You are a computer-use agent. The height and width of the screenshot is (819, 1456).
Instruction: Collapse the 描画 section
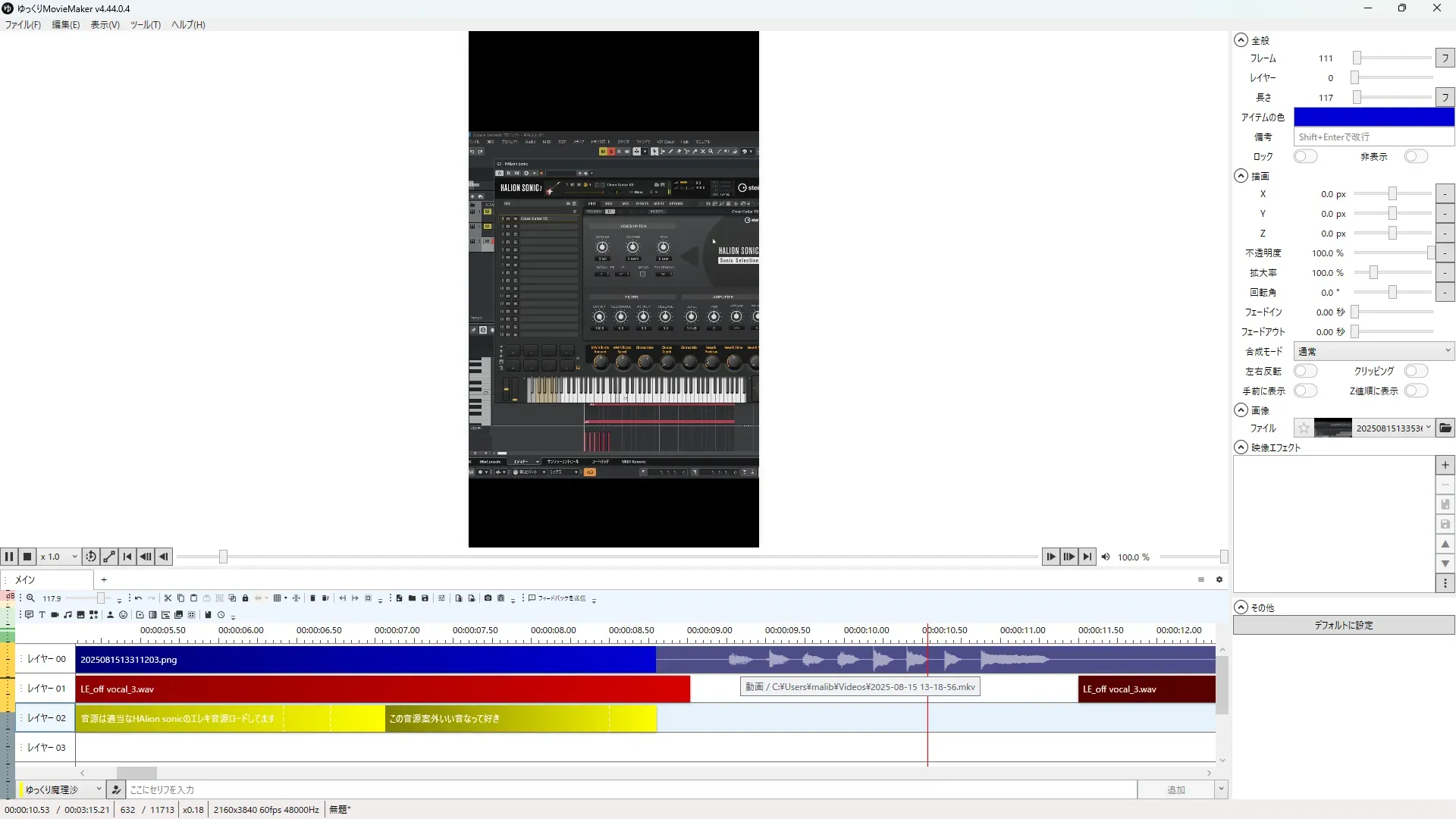coord(1241,176)
